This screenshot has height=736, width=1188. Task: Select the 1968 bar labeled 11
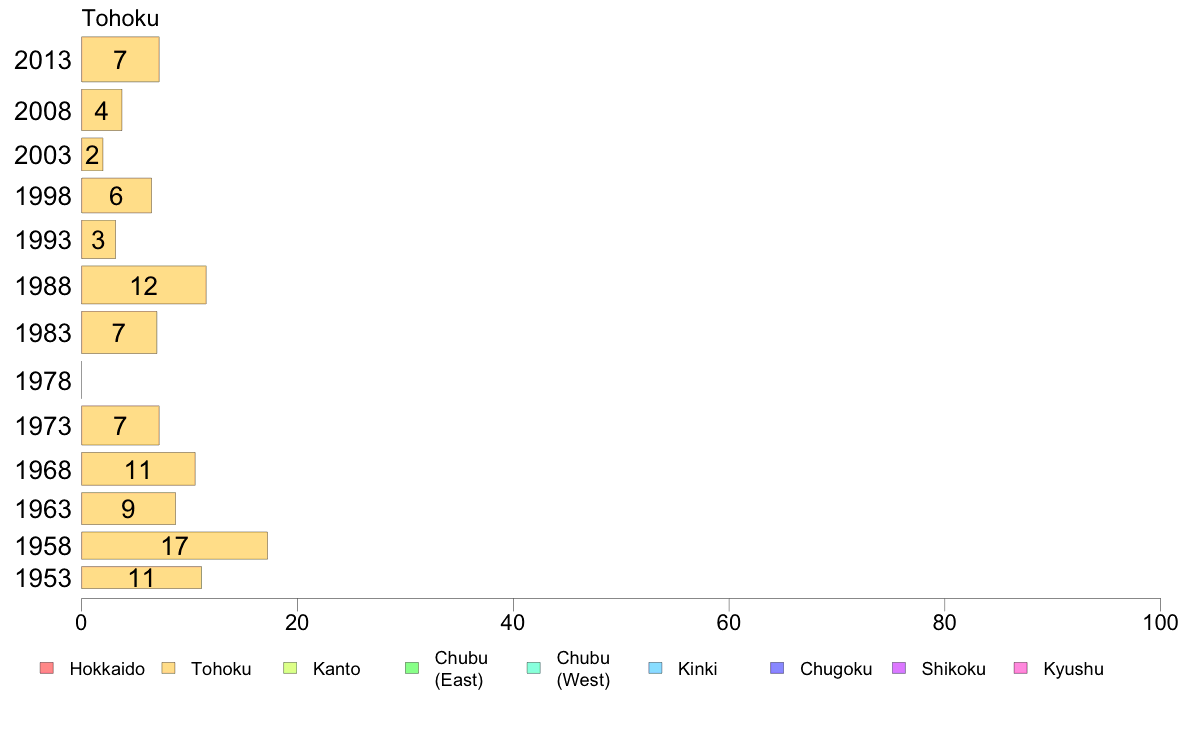pyautogui.click(x=139, y=469)
